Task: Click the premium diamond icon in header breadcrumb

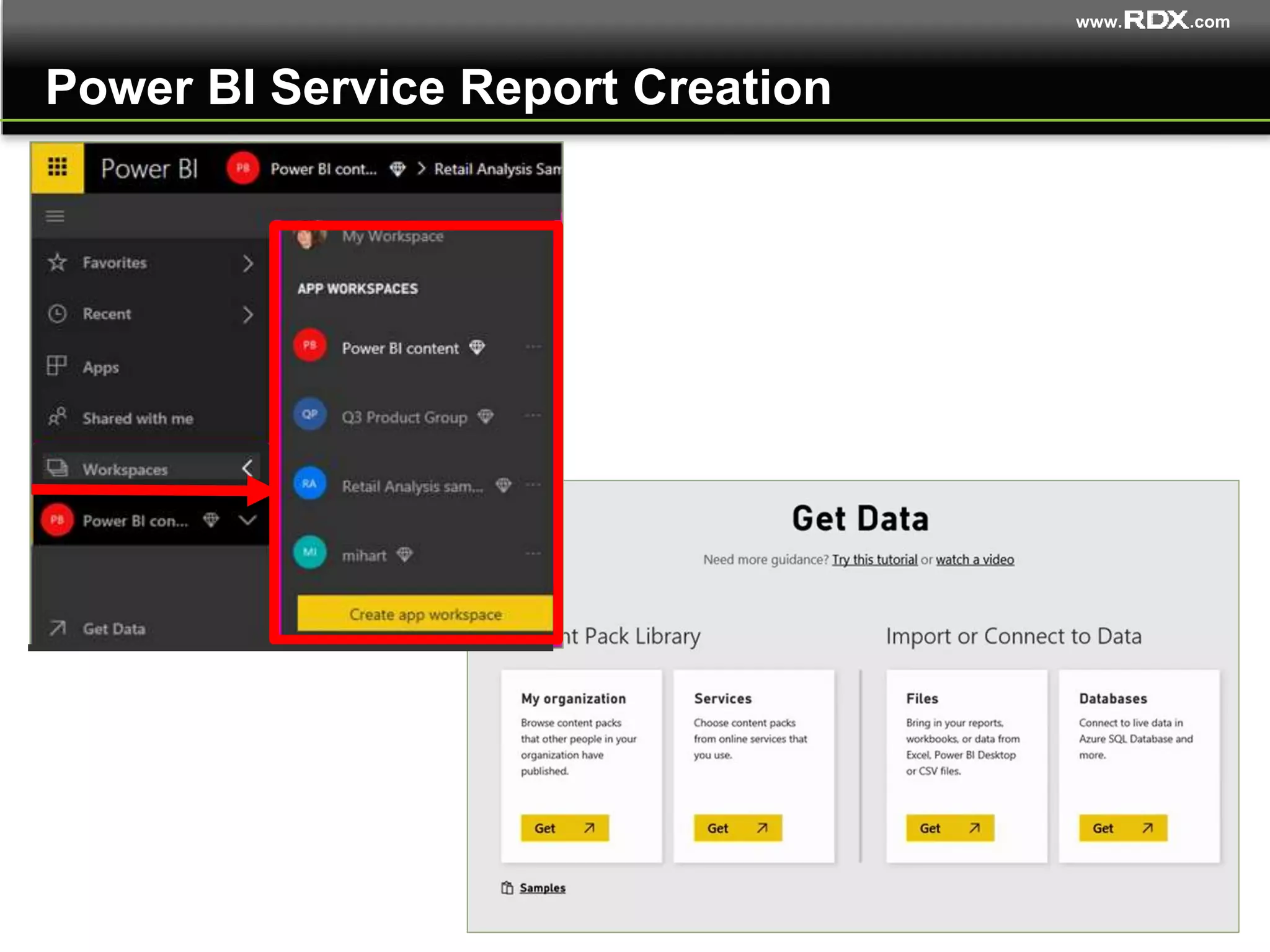Action: click(397, 169)
